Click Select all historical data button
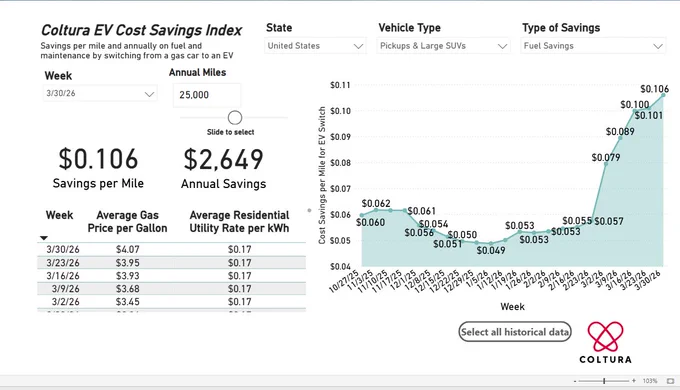Viewport: 680px width, 390px height. coord(515,332)
